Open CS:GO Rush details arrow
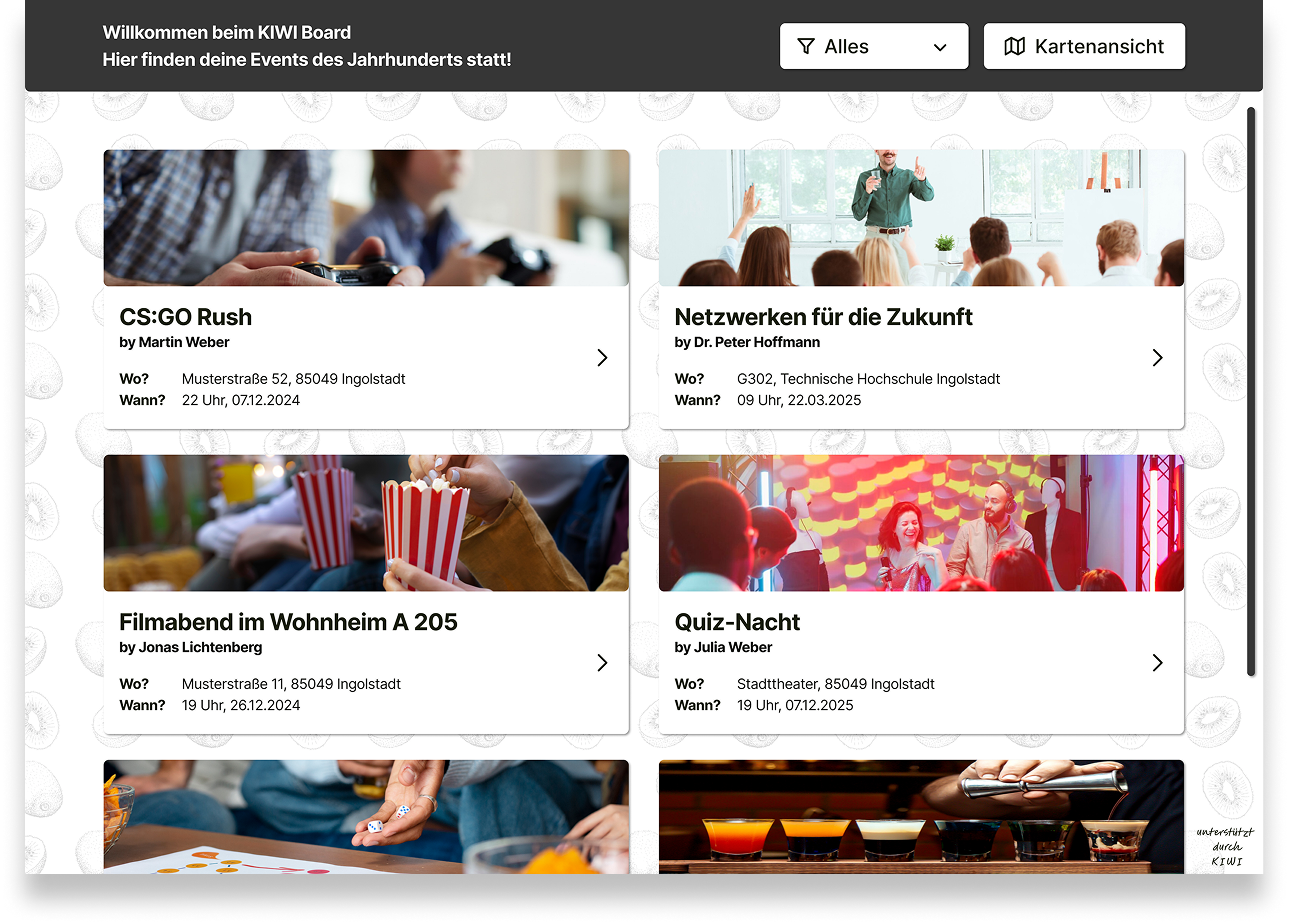Viewport: 1289px width, 924px height. 602,358
